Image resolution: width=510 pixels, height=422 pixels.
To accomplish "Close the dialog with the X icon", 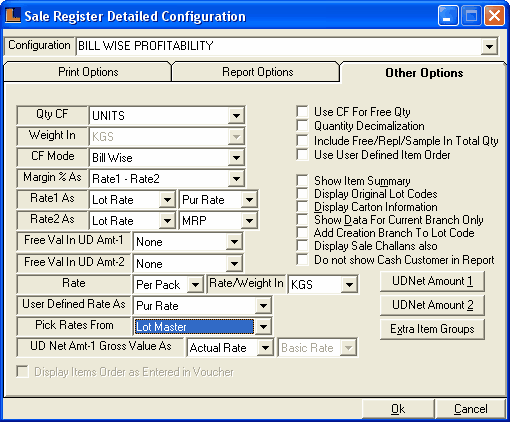I will (494, 15).
